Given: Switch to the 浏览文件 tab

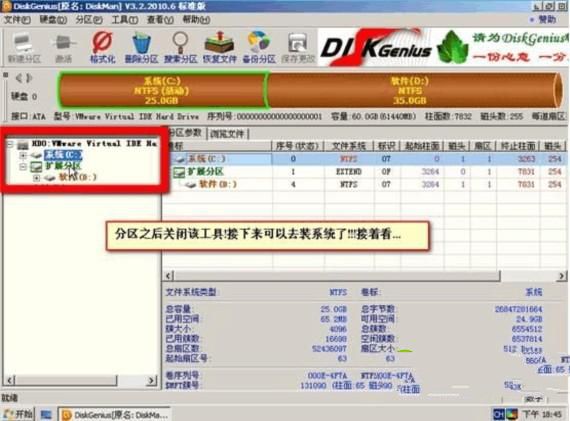Looking at the screenshot, I should [x=227, y=134].
